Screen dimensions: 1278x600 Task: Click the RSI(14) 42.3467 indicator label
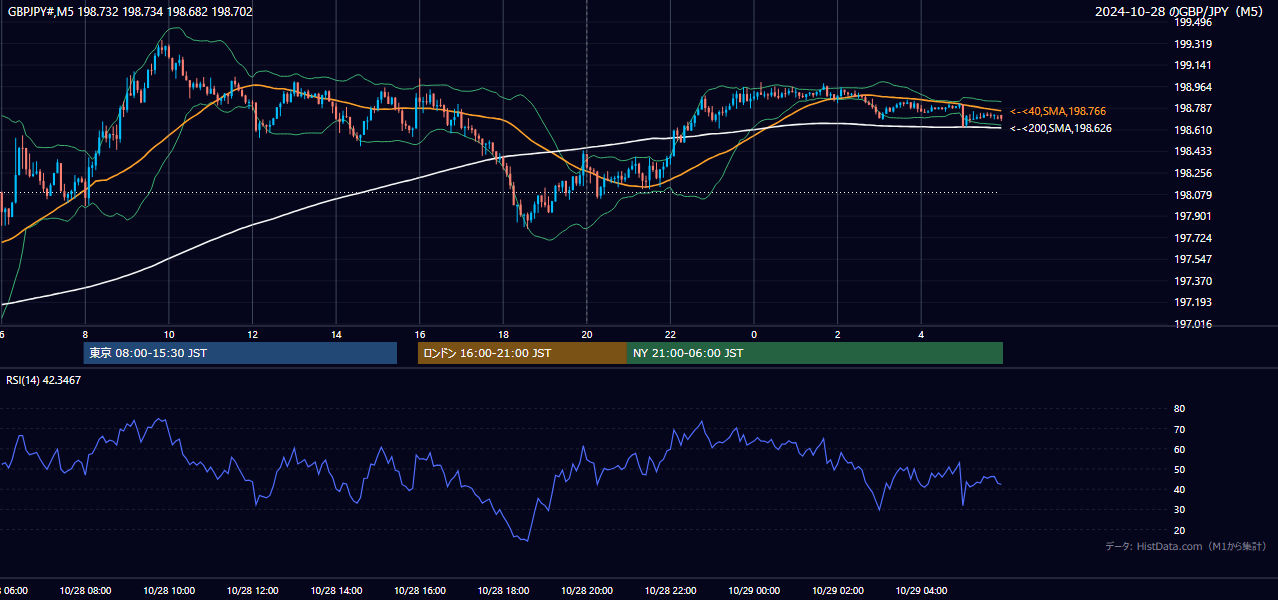click(44, 380)
